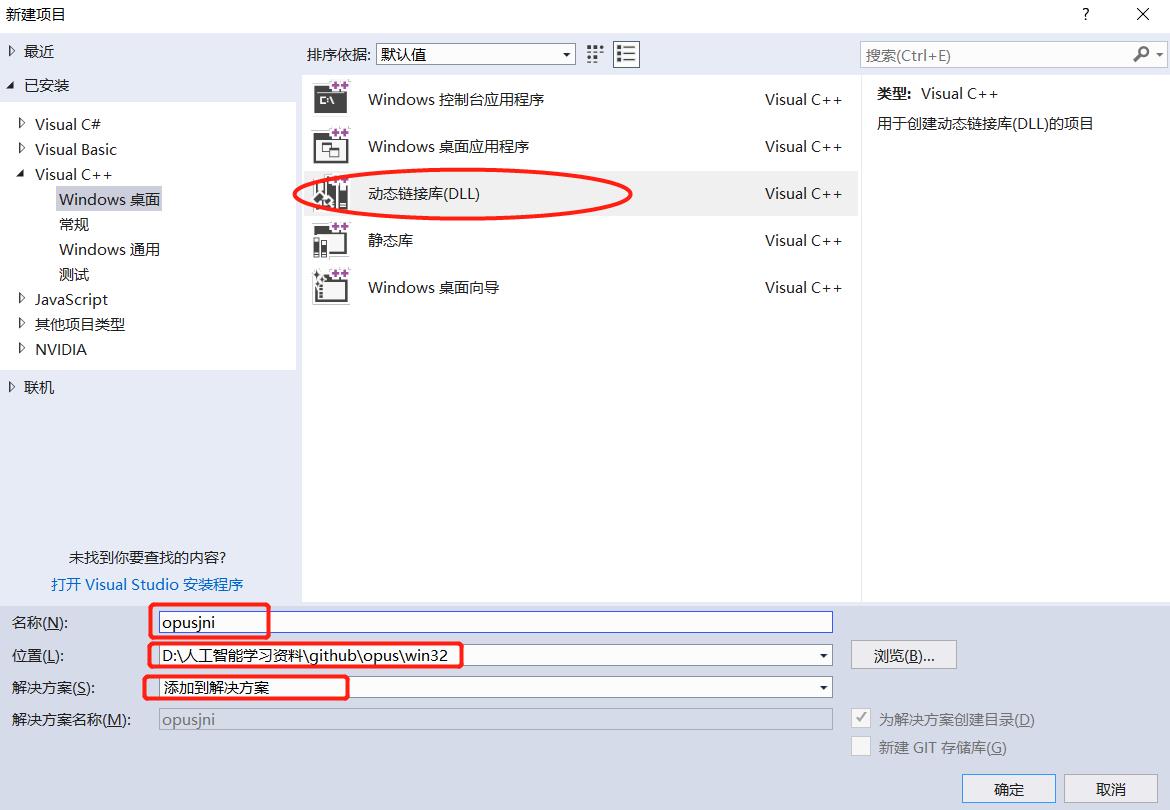Image resolution: width=1170 pixels, height=810 pixels.
Task: Expand the 联机 section
Action: (11, 387)
